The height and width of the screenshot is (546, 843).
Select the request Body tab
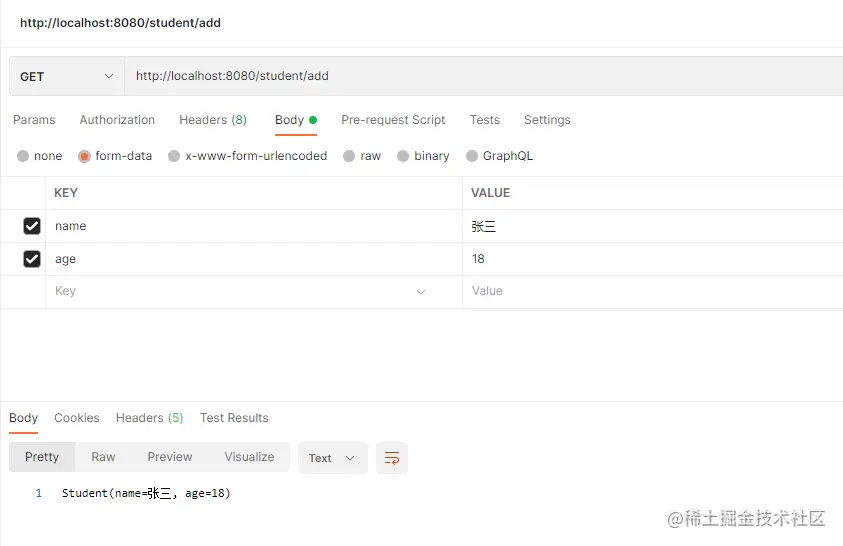296,120
